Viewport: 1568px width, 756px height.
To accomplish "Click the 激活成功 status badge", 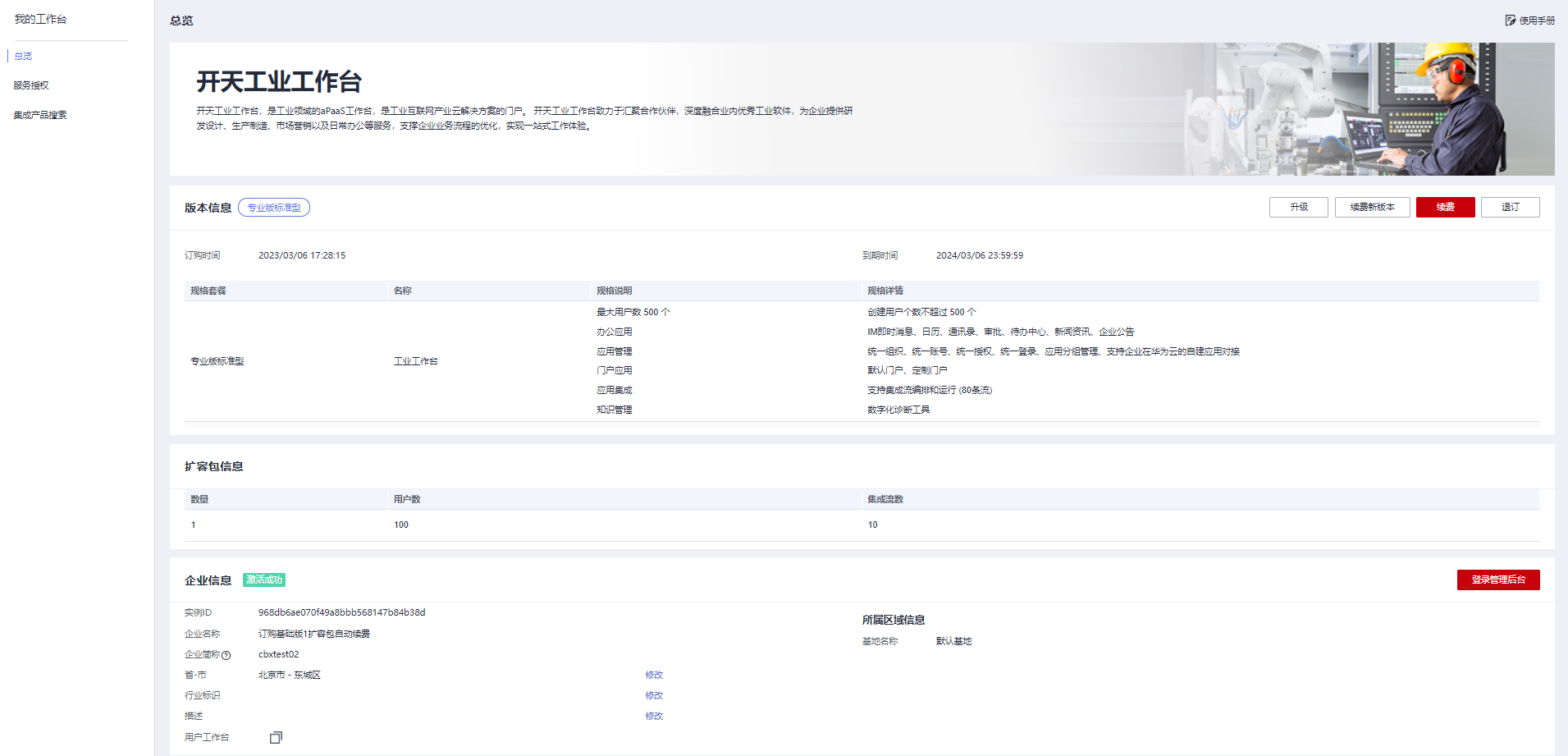I will point(264,580).
